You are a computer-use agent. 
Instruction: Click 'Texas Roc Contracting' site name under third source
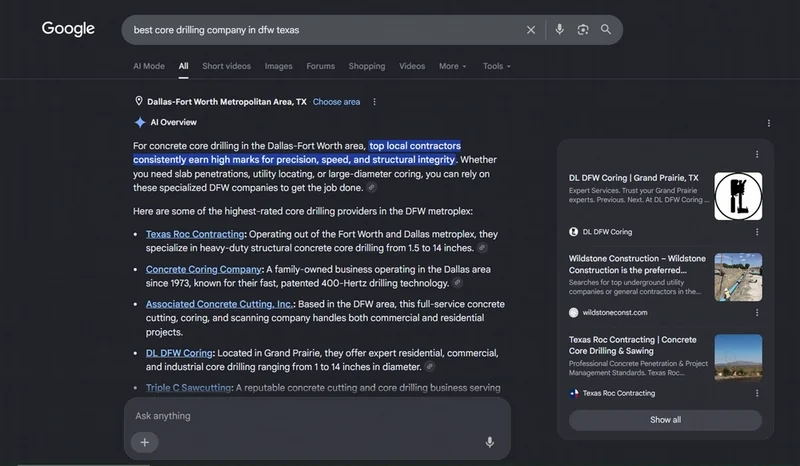click(x=619, y=393)
